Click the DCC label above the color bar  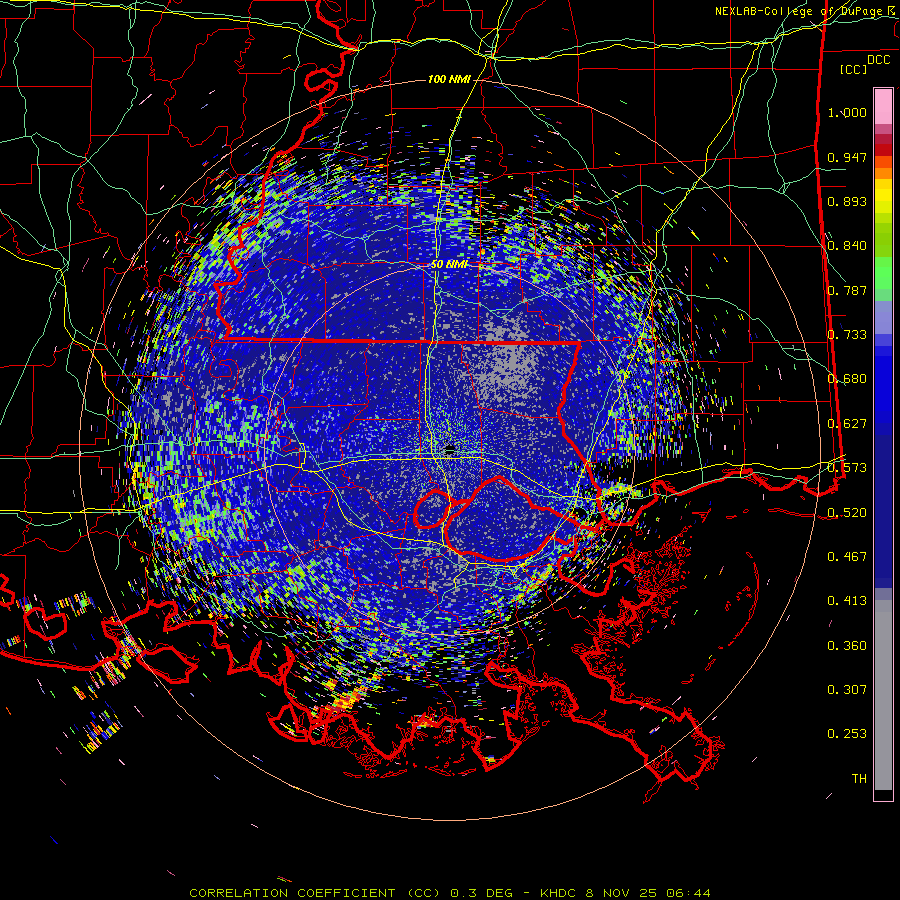(x=878, y=60)
